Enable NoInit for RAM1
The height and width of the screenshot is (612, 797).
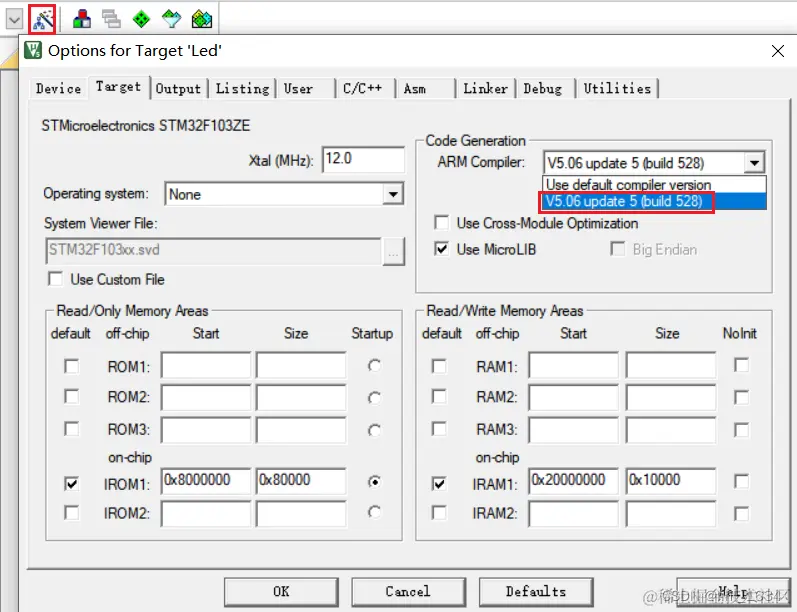coord(742,365)
